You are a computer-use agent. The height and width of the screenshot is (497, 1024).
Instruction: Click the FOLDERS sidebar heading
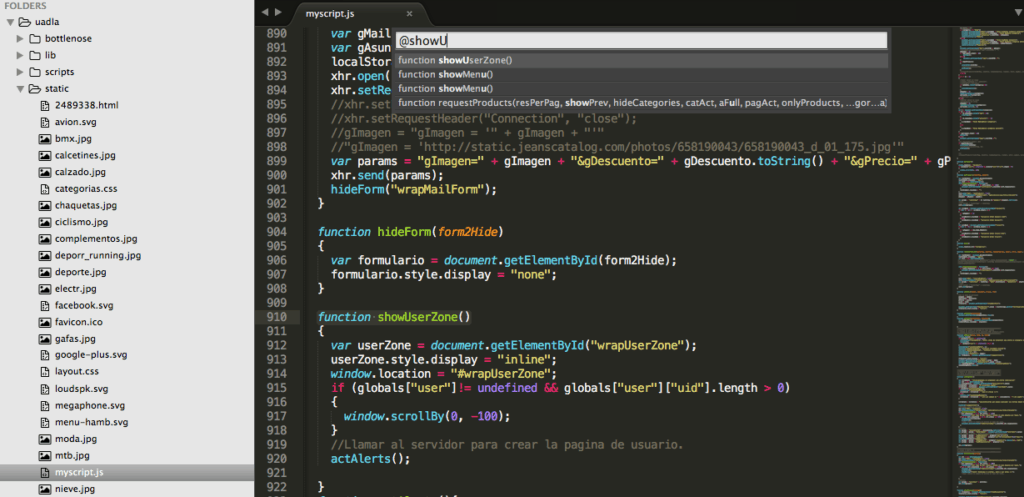tap(25, 5)
